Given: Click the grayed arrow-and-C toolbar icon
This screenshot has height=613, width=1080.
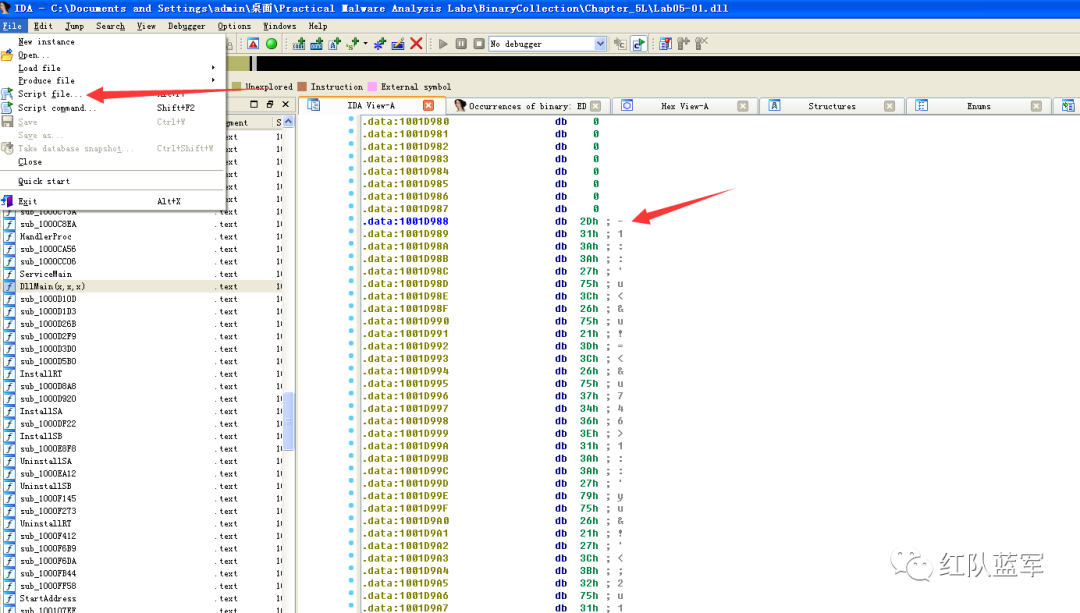Looking at the screenshot, I should (620, 44).
